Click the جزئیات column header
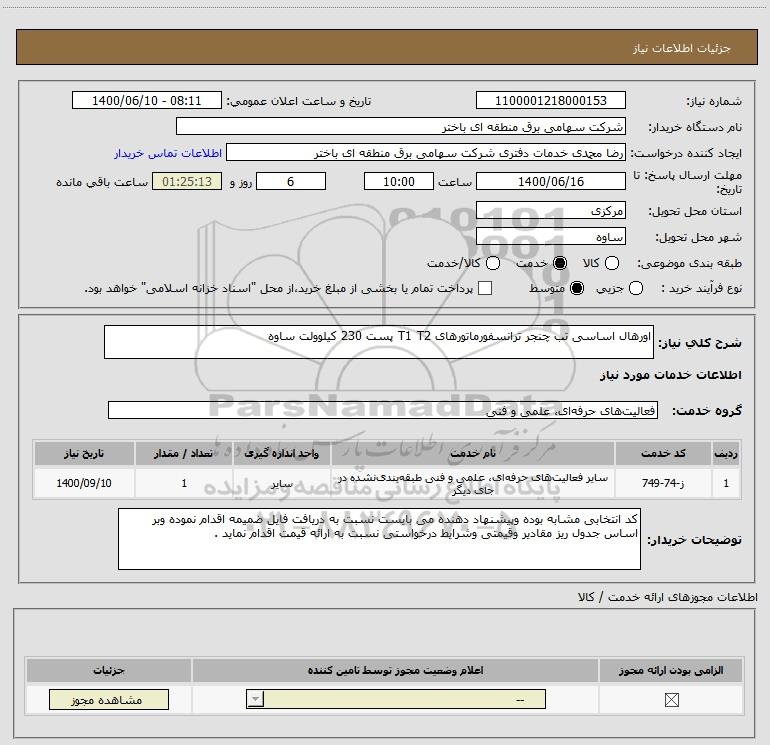Screen dimensions: 770x745 (109, 670)
